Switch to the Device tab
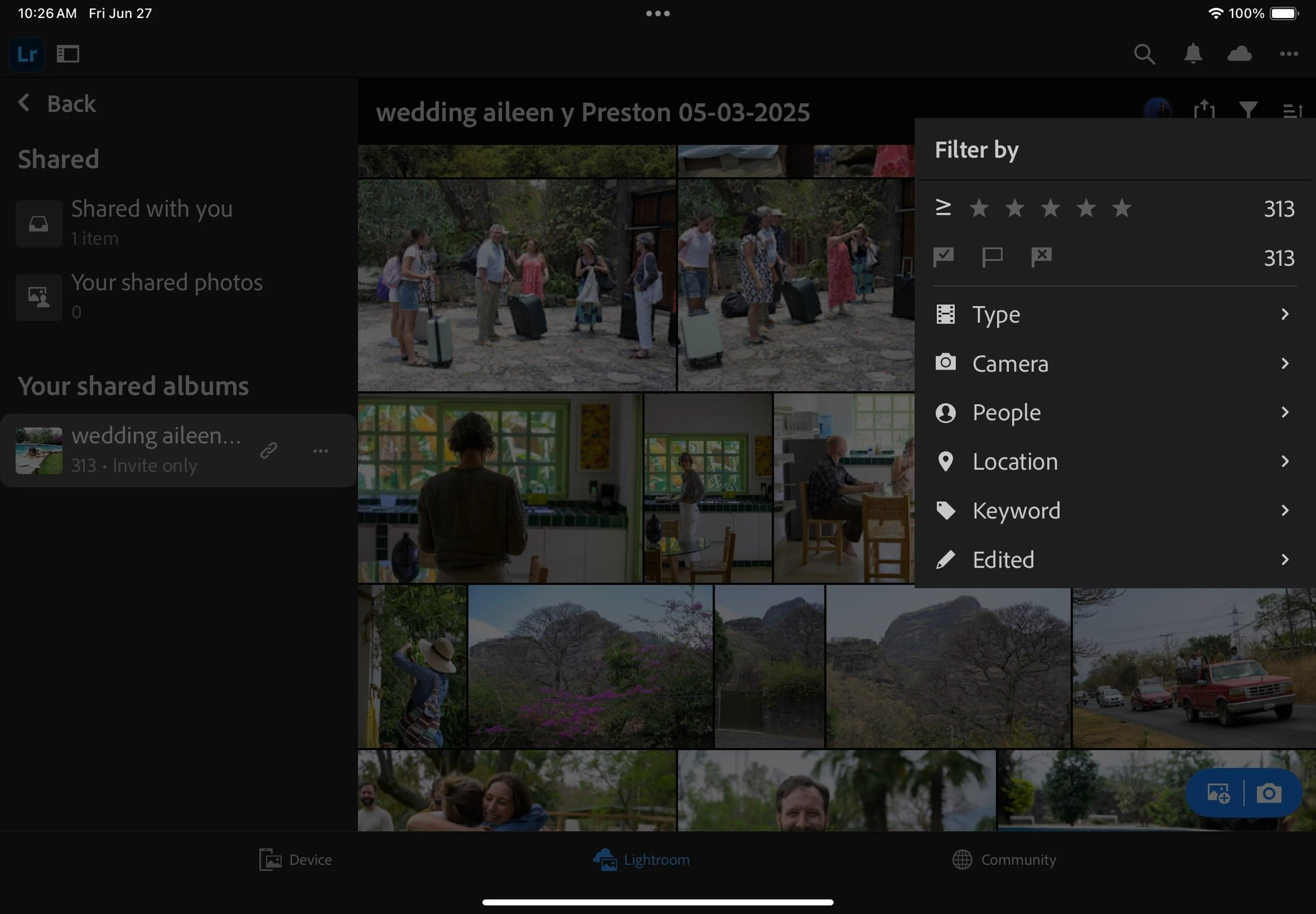The width and height of the screenshot is (1316, 914). coord(296,860)
